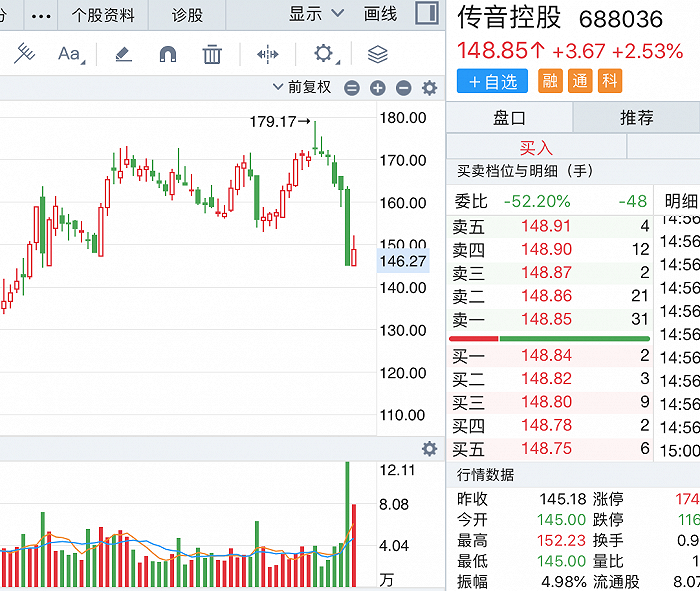
Task: Click stock code 688036
Action: (621, 19)
